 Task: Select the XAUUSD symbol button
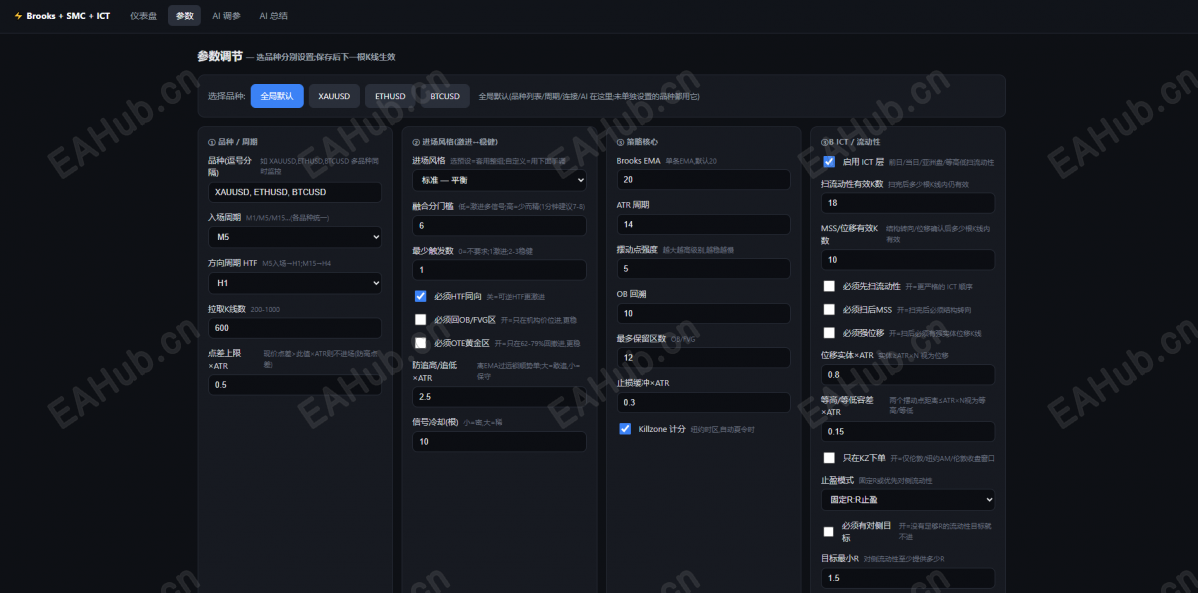pos(334,96)
